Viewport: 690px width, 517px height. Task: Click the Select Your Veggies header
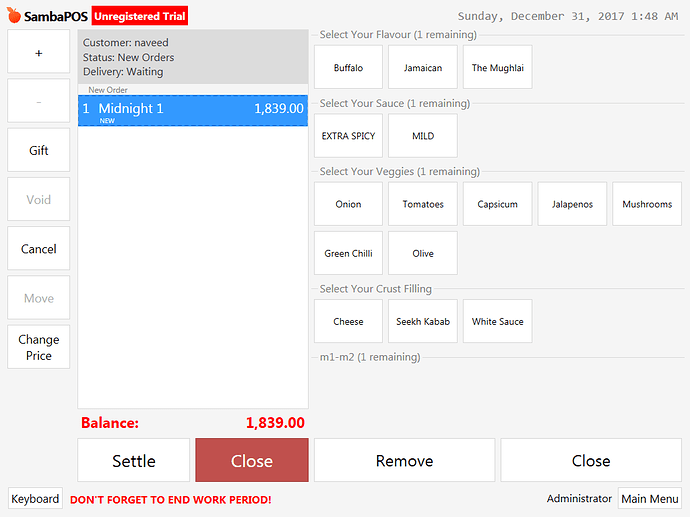(x=400, y=171)
